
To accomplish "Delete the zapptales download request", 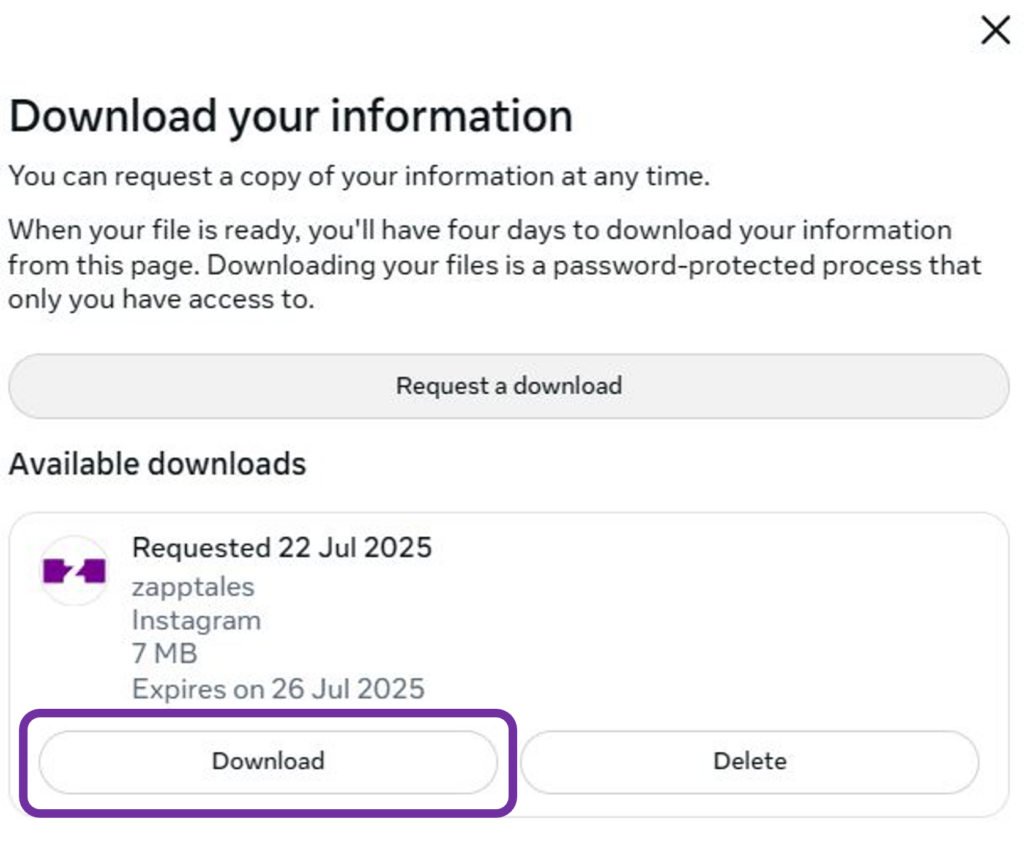I will (x=749, y=761).
